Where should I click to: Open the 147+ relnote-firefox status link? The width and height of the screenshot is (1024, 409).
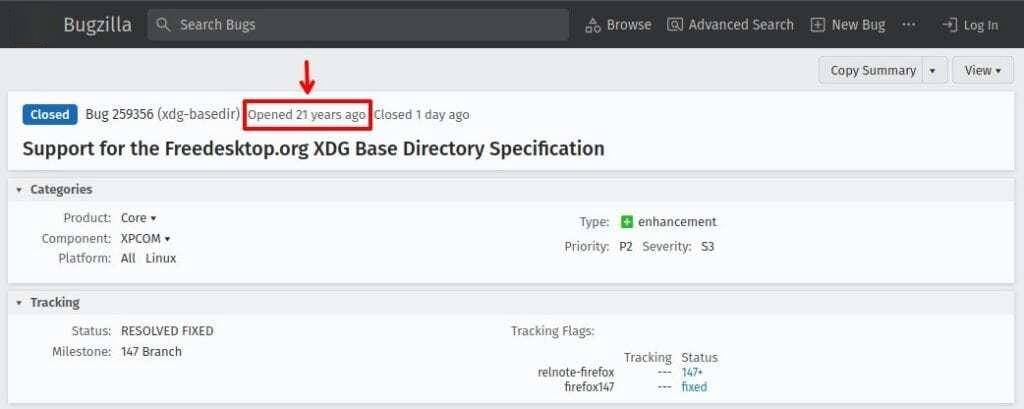tap(692, 372)
